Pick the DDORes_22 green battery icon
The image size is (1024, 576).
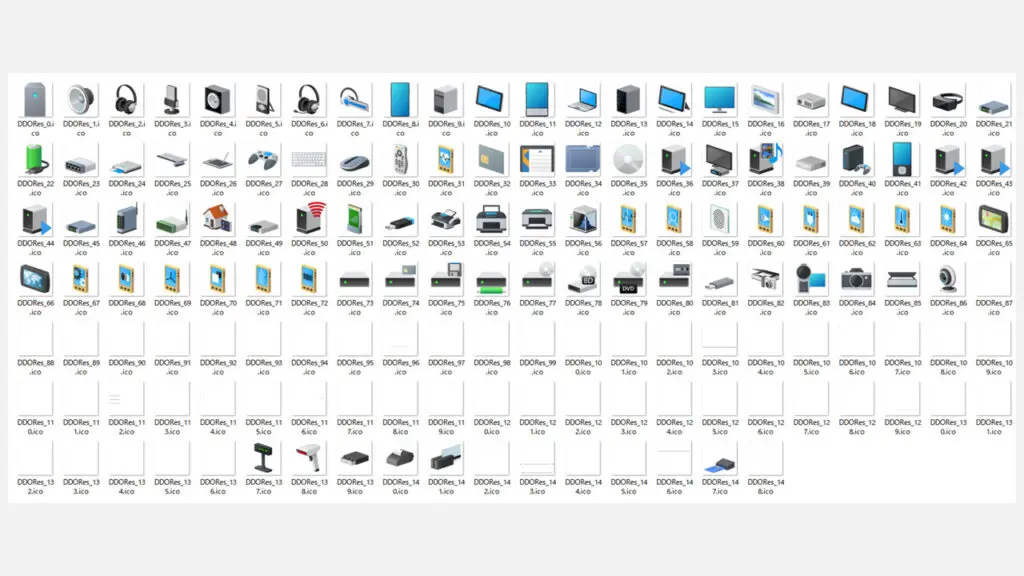35,160
